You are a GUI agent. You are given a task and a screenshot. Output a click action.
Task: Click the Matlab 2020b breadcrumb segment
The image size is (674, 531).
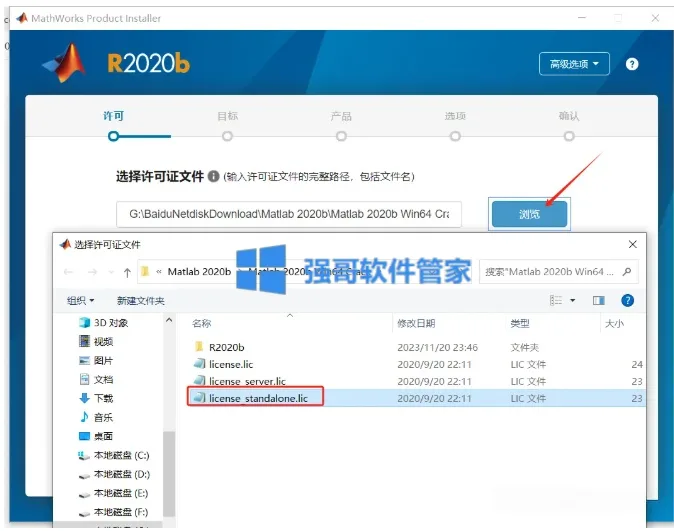[199, 272]
